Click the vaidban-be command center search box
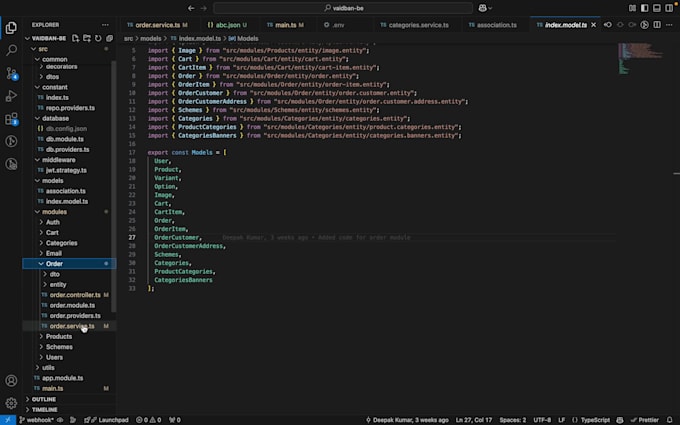Screen dimensions: 680x425 [x=343, y=8]
